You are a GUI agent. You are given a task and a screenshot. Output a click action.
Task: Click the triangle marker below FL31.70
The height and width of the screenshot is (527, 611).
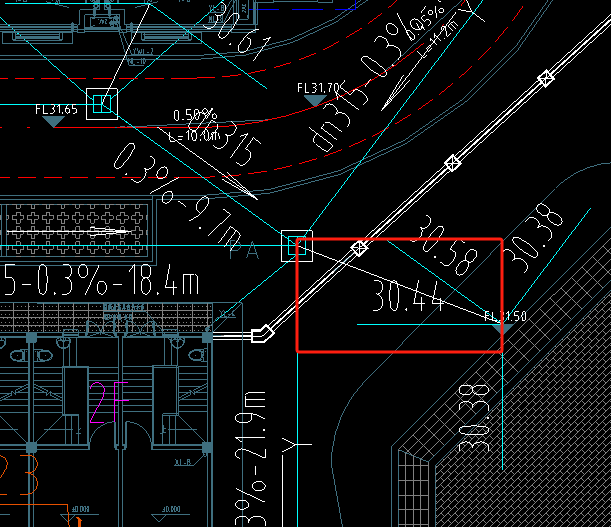point(315,101)
